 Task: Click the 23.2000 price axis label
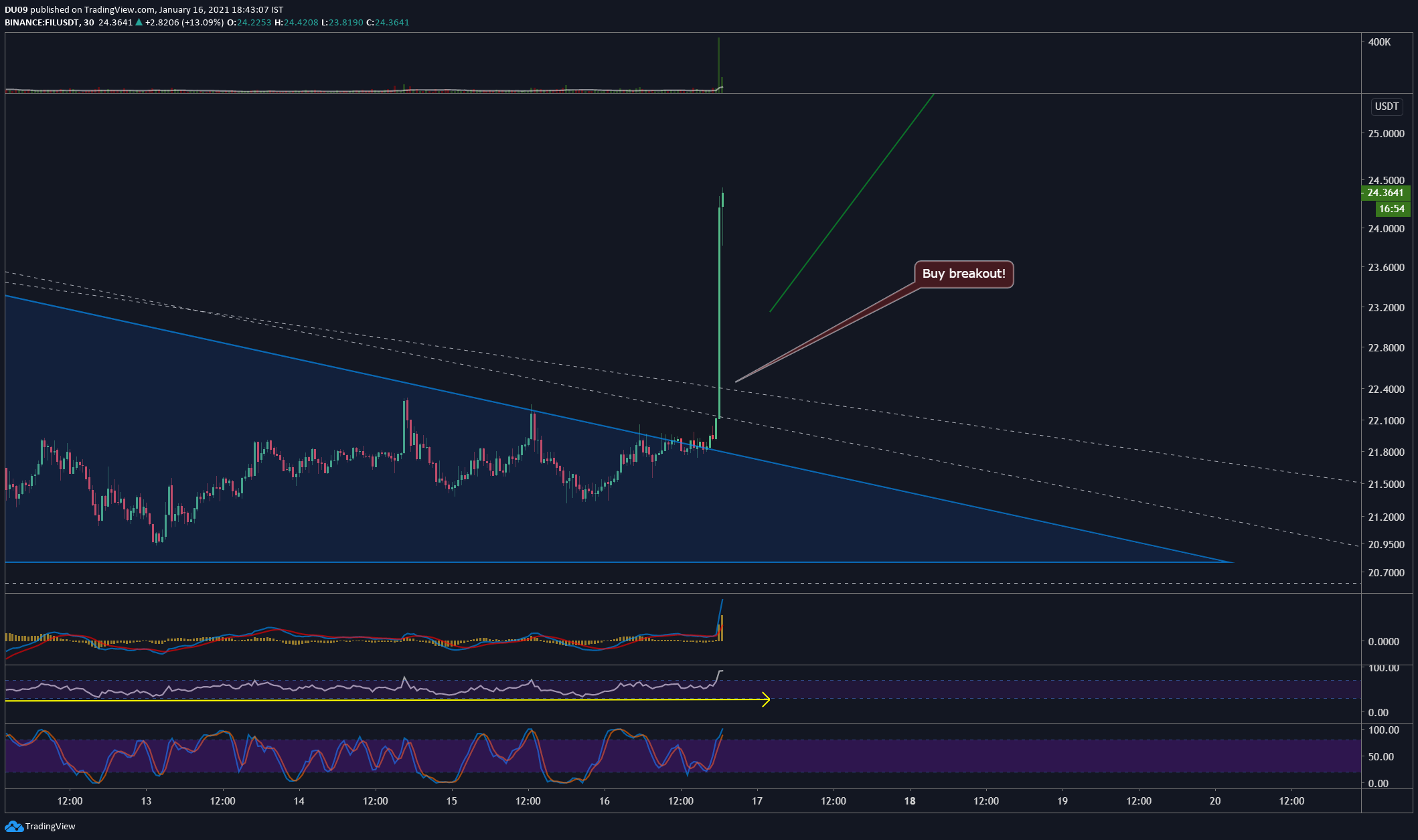coord(1387,308)
